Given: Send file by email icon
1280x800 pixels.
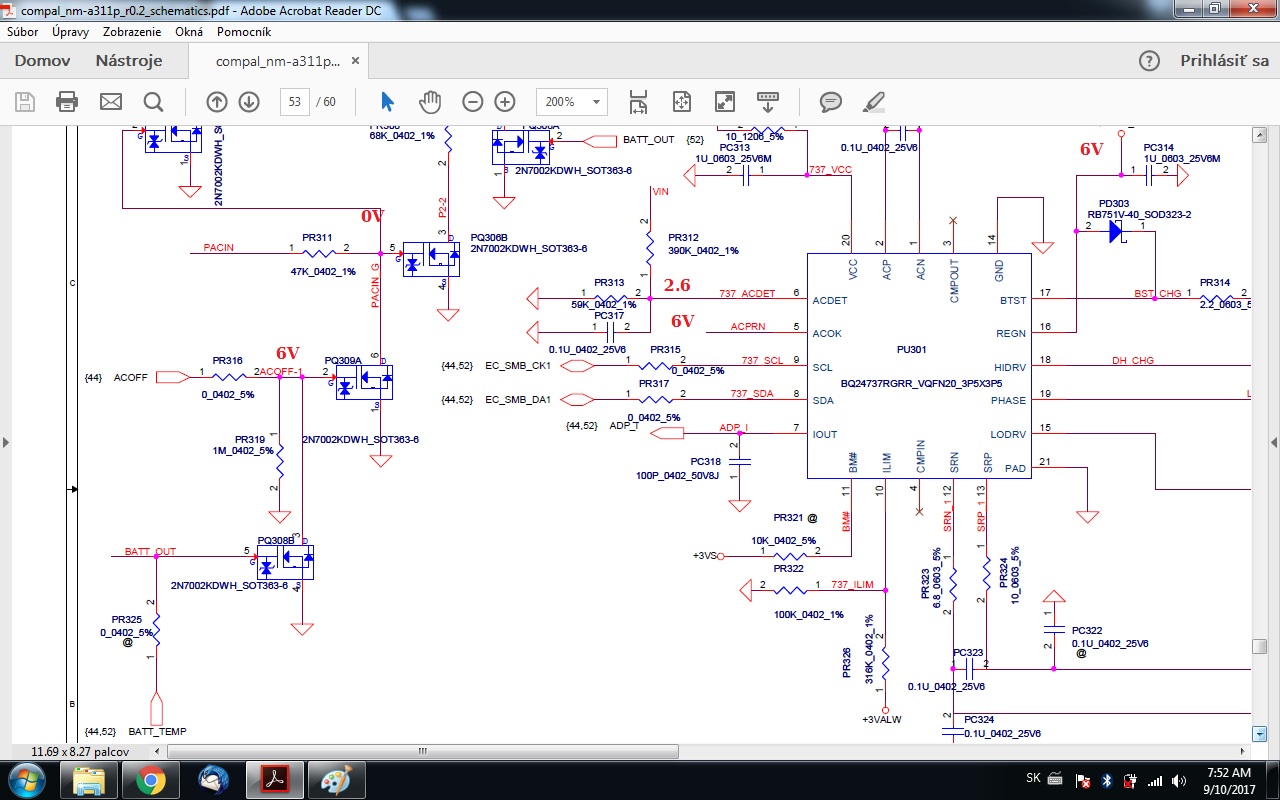Looking at the screenshot, I should point(110,101).
